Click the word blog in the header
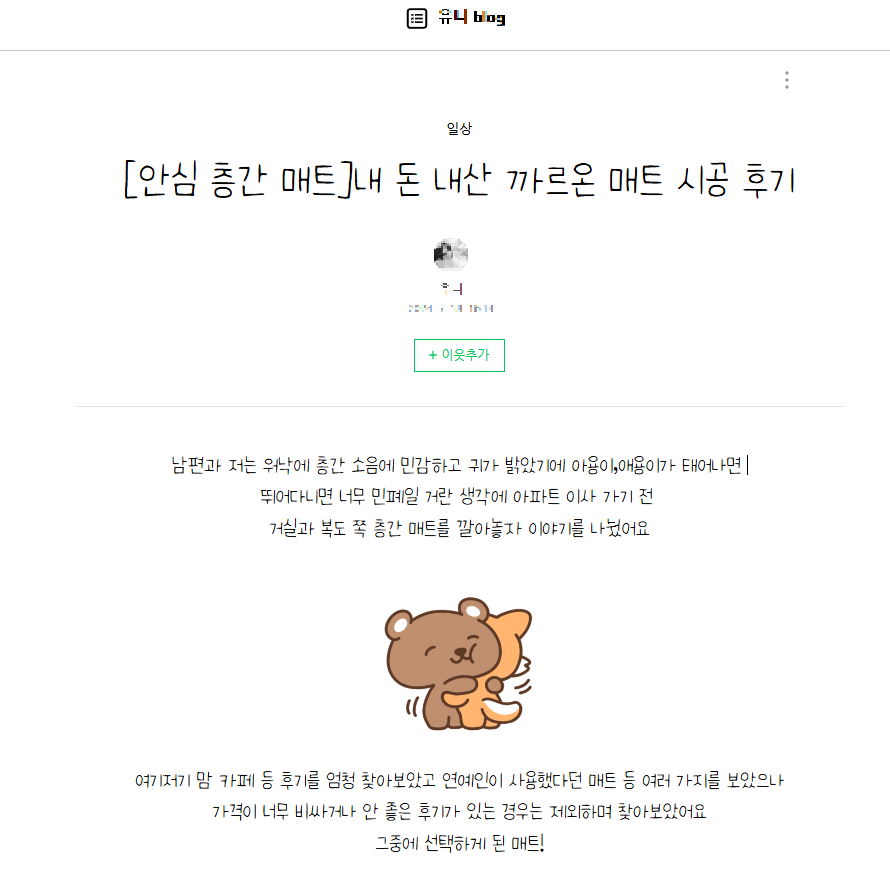The height and width of the screenshot is (892, 890). click(489, 18)
